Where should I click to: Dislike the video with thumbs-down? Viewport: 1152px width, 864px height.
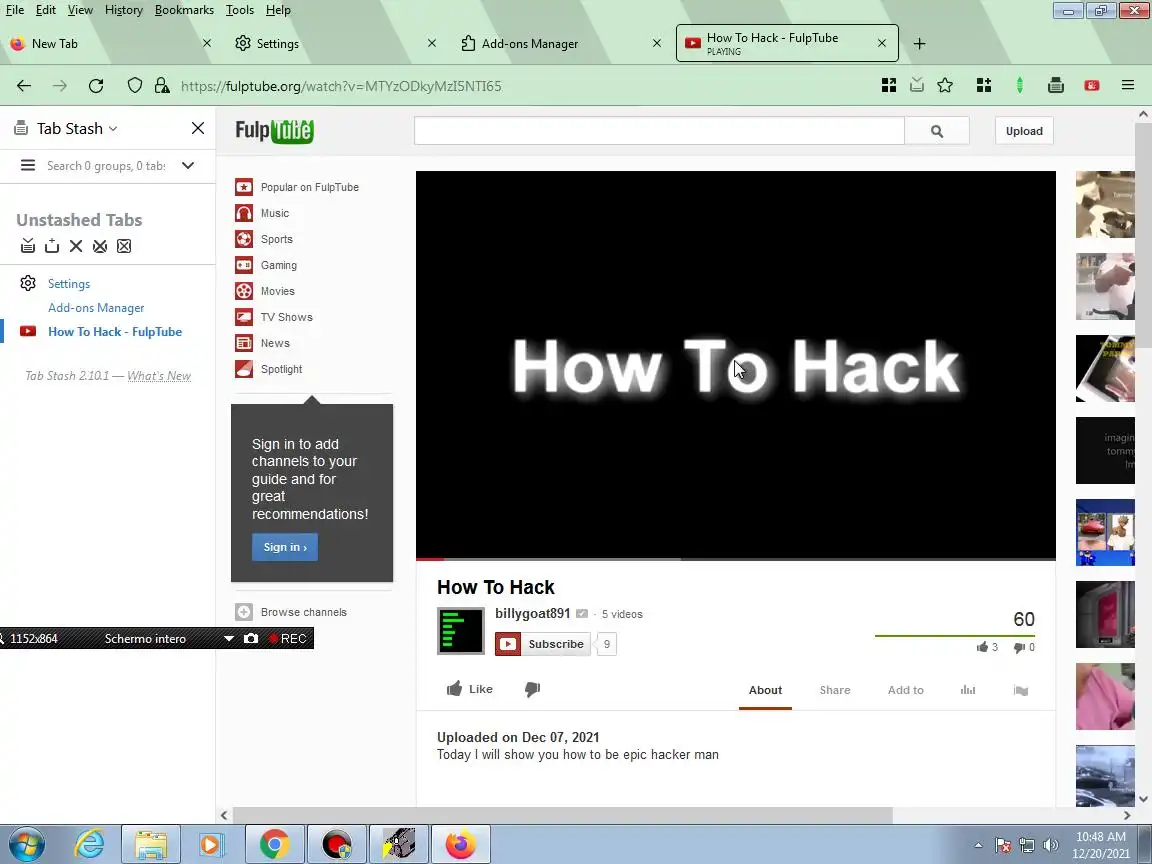[533, 689]
